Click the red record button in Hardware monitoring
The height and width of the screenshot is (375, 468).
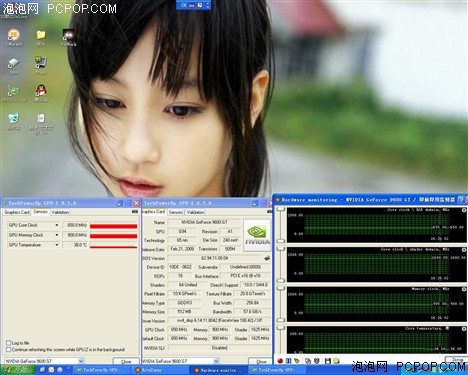click(280, 361)
